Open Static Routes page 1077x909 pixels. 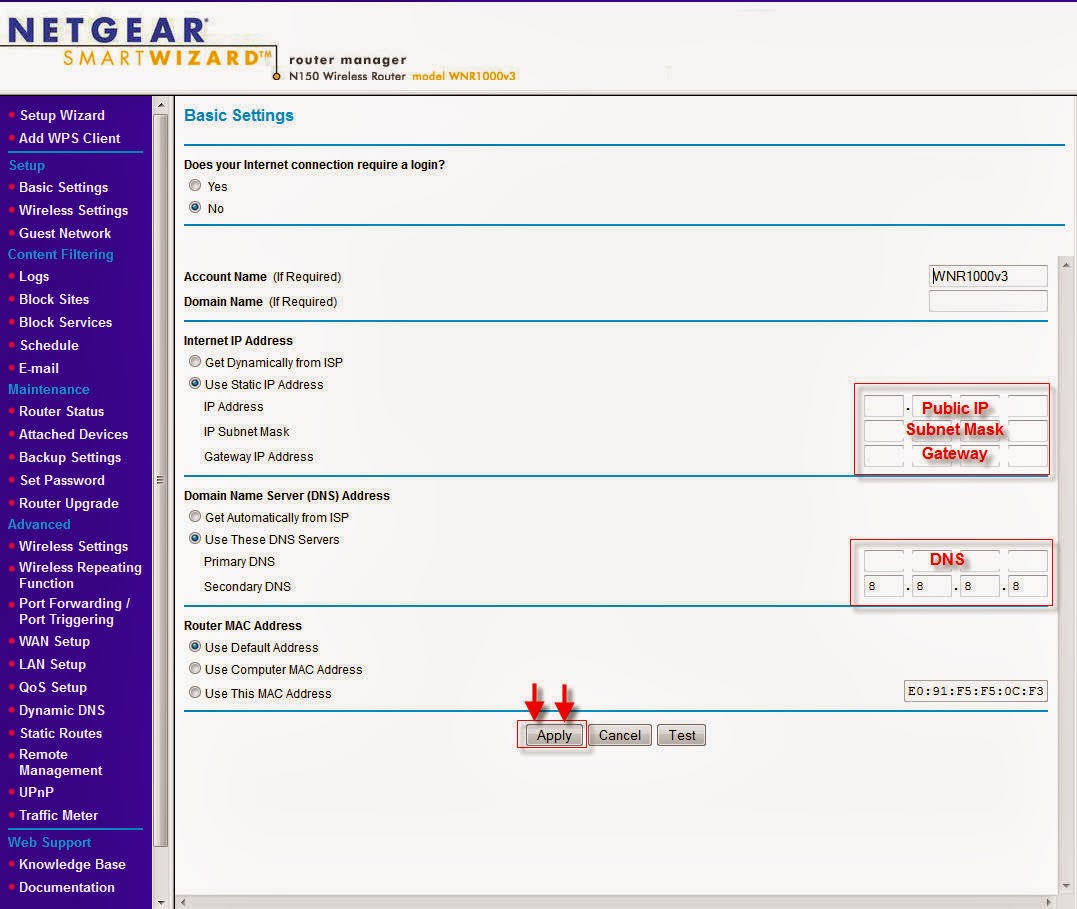[x=60, y=734]
